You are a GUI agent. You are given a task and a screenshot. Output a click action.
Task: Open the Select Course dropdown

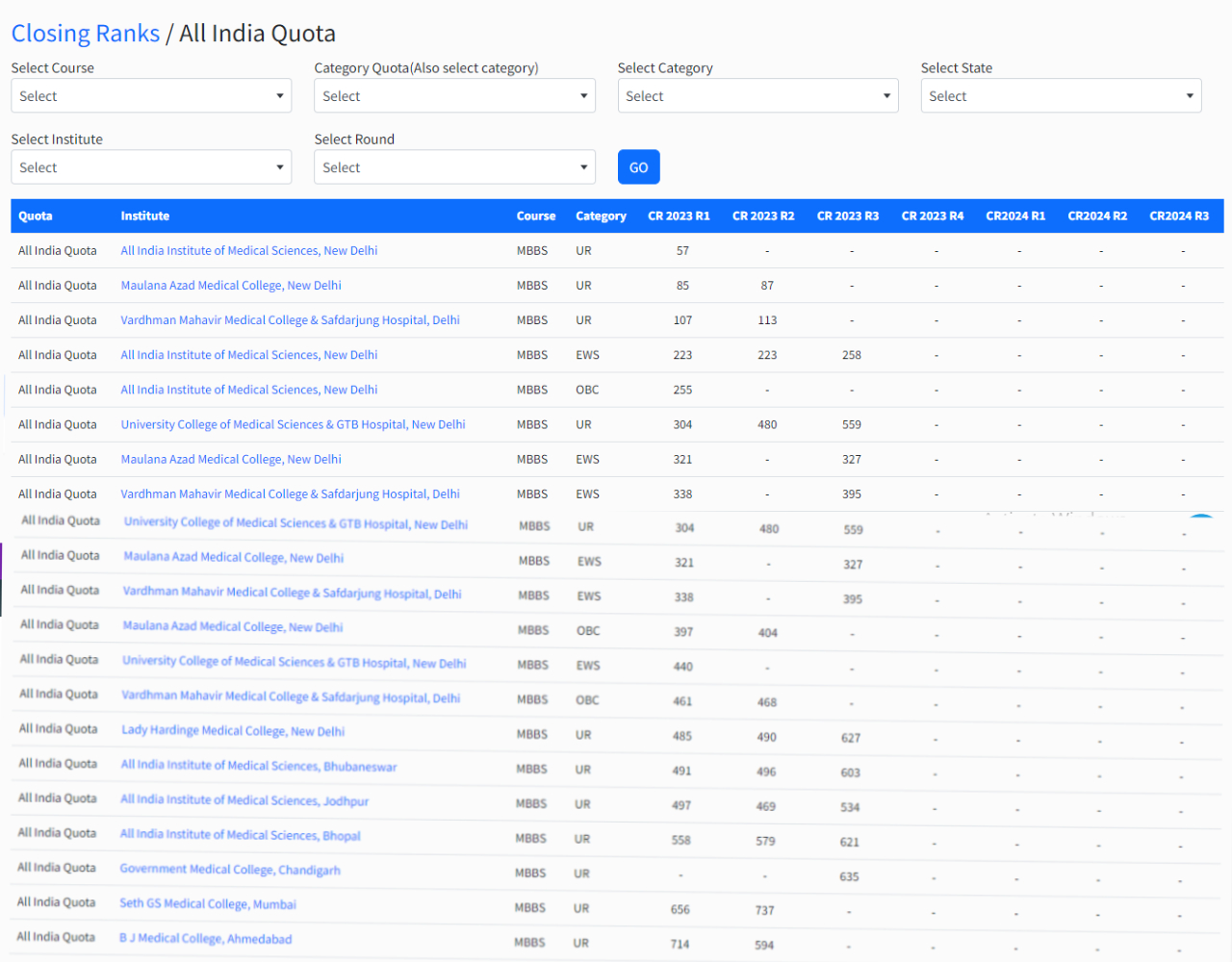pyautogui.click(x=151, y=96)
